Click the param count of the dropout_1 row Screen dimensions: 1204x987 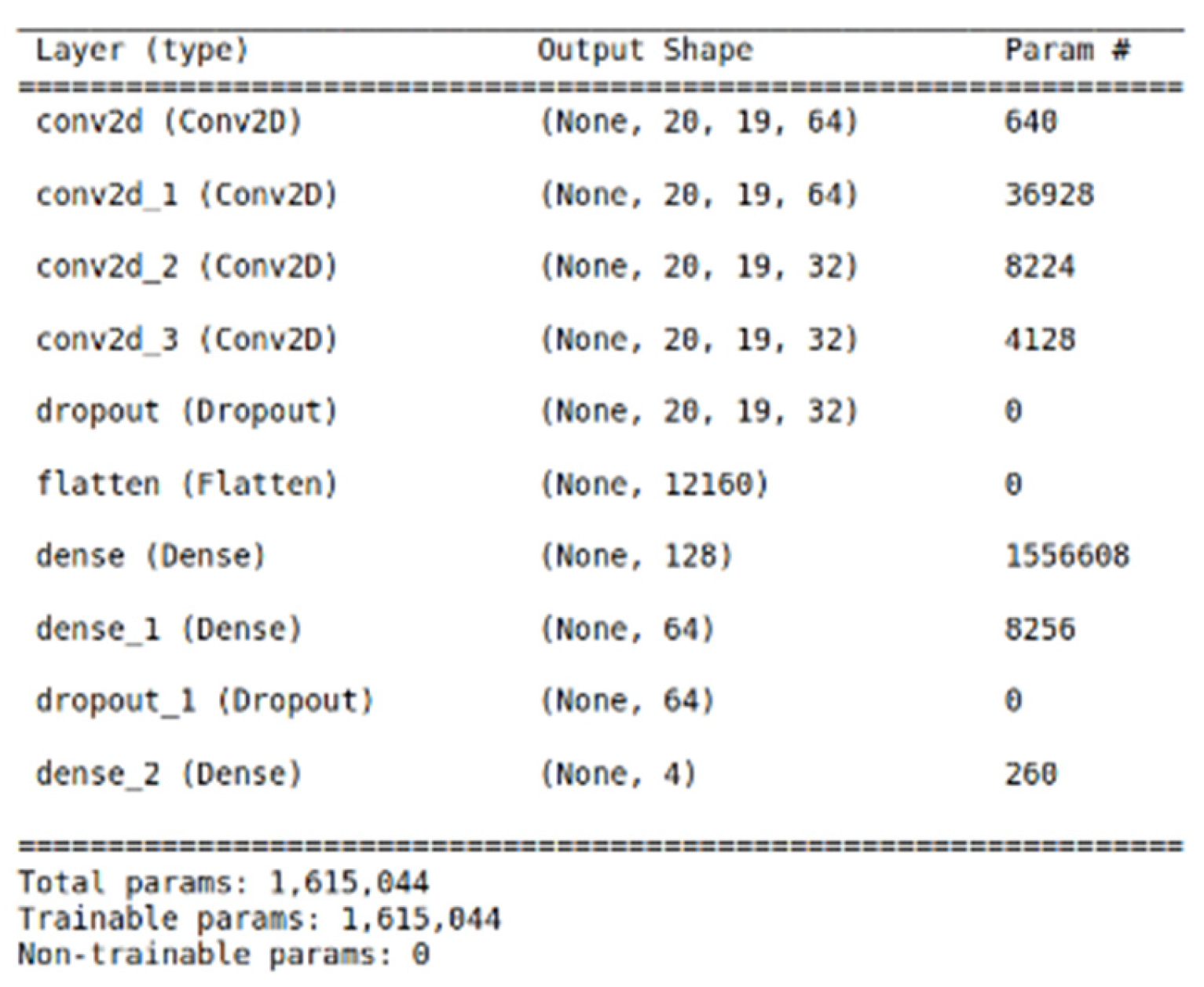pyautogui.click(x=1013, y=701)
